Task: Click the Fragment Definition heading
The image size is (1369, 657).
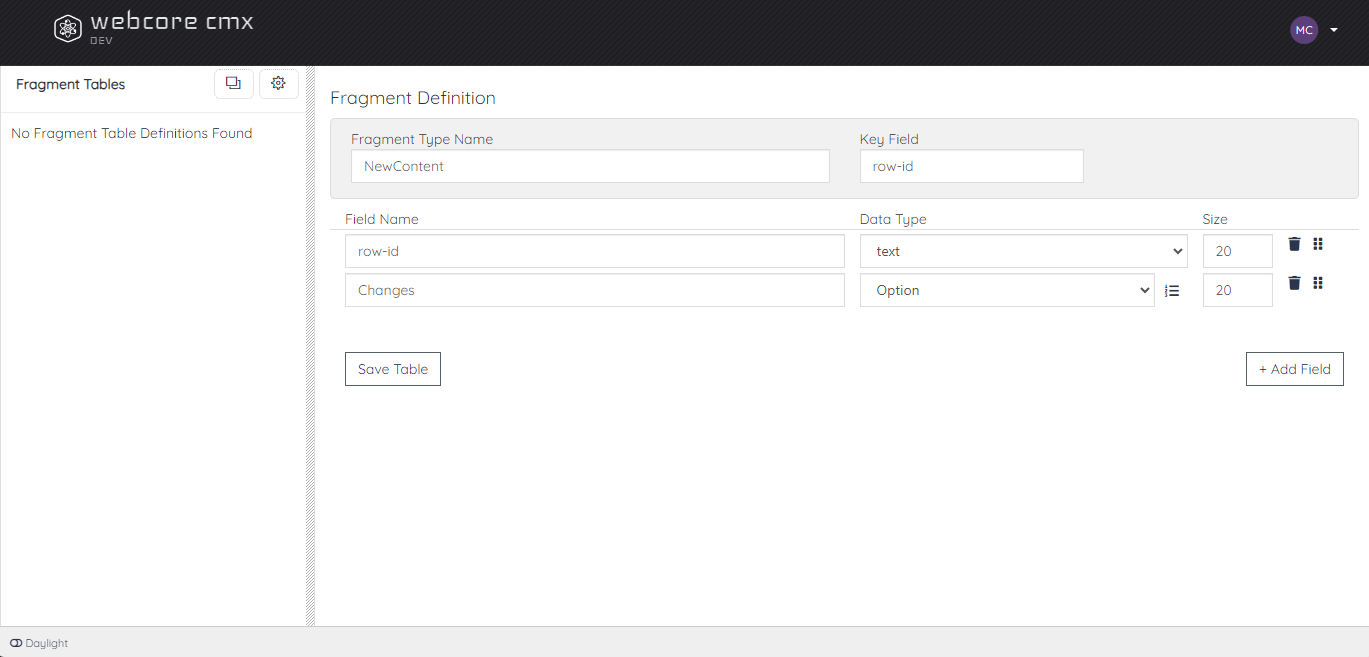Action: point(413,98)
